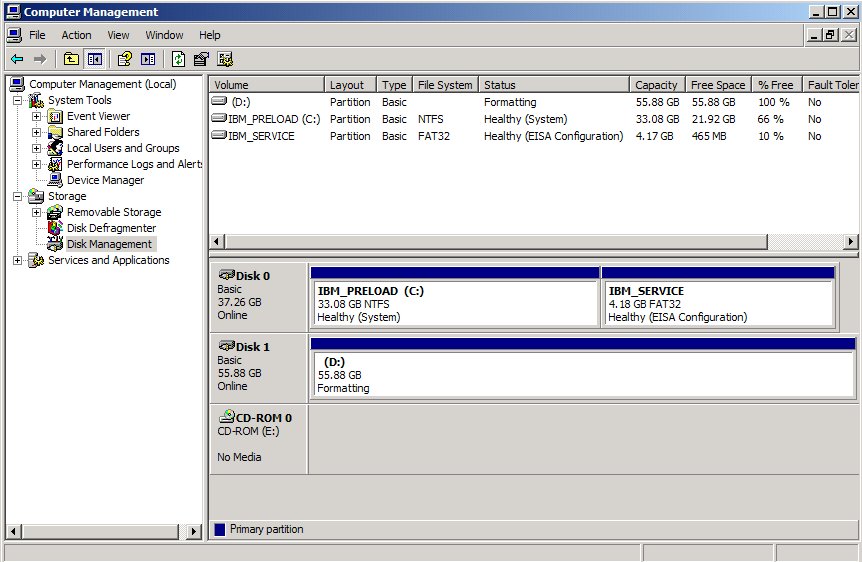862x562 pixels.
Task: Expand the Event Viewer node
Action: [37, 116]
